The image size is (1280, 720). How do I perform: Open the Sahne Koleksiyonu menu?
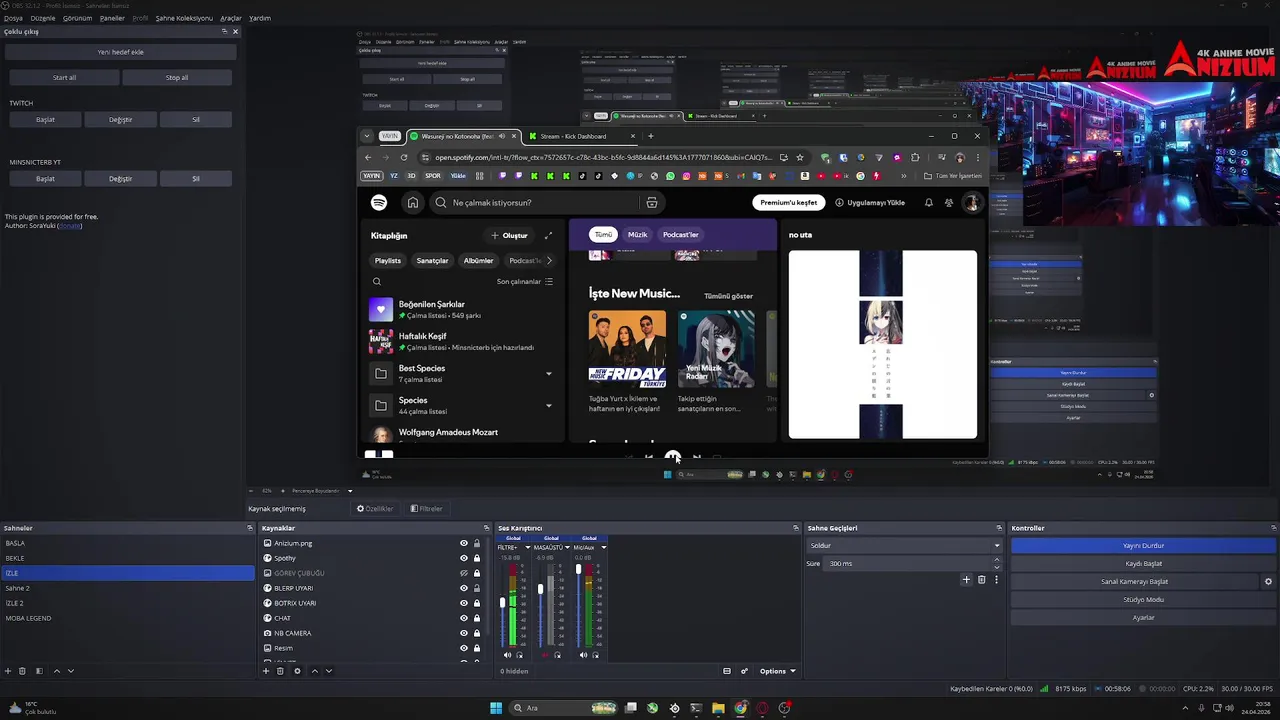[184, 18]
